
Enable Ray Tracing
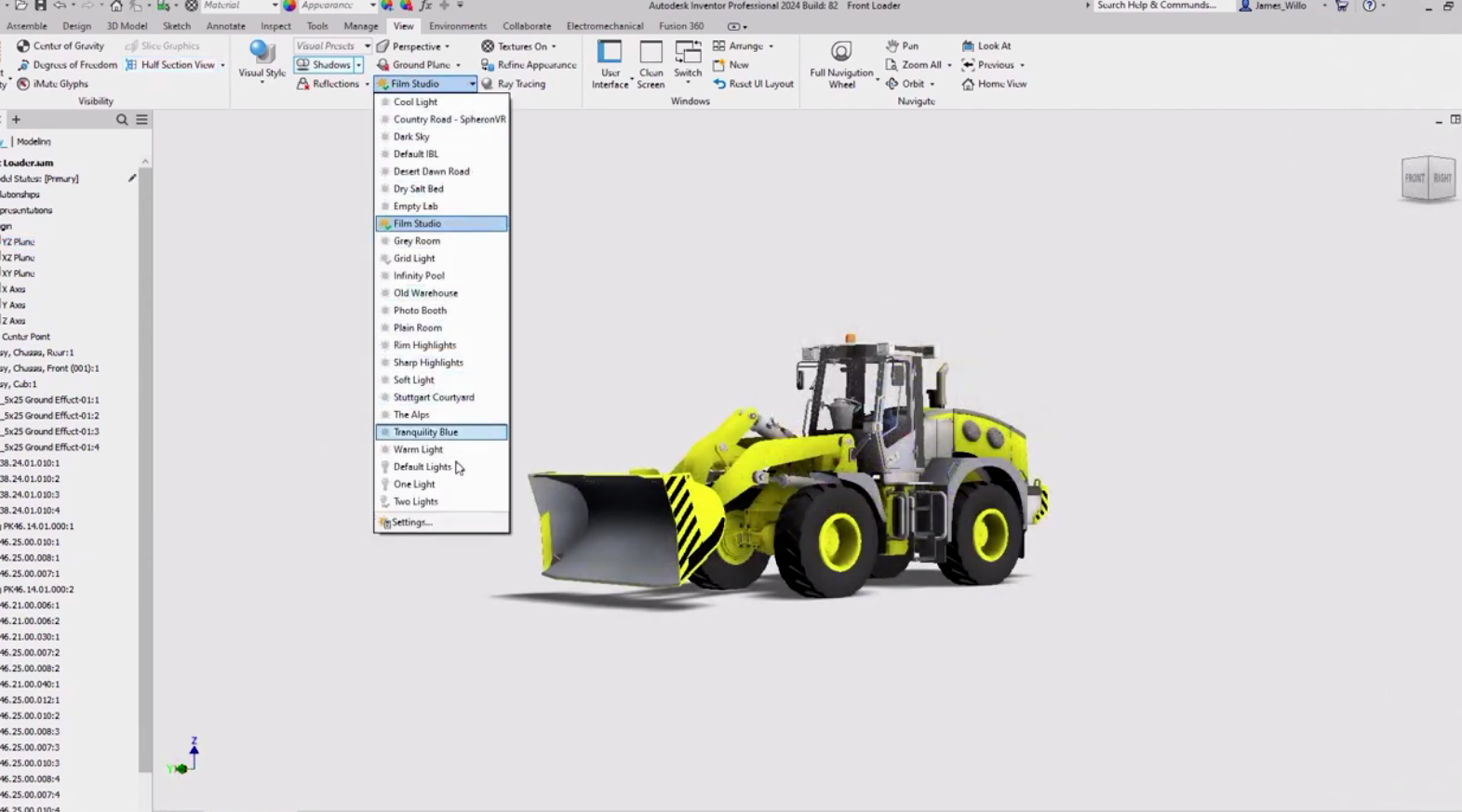click(514, 84)
